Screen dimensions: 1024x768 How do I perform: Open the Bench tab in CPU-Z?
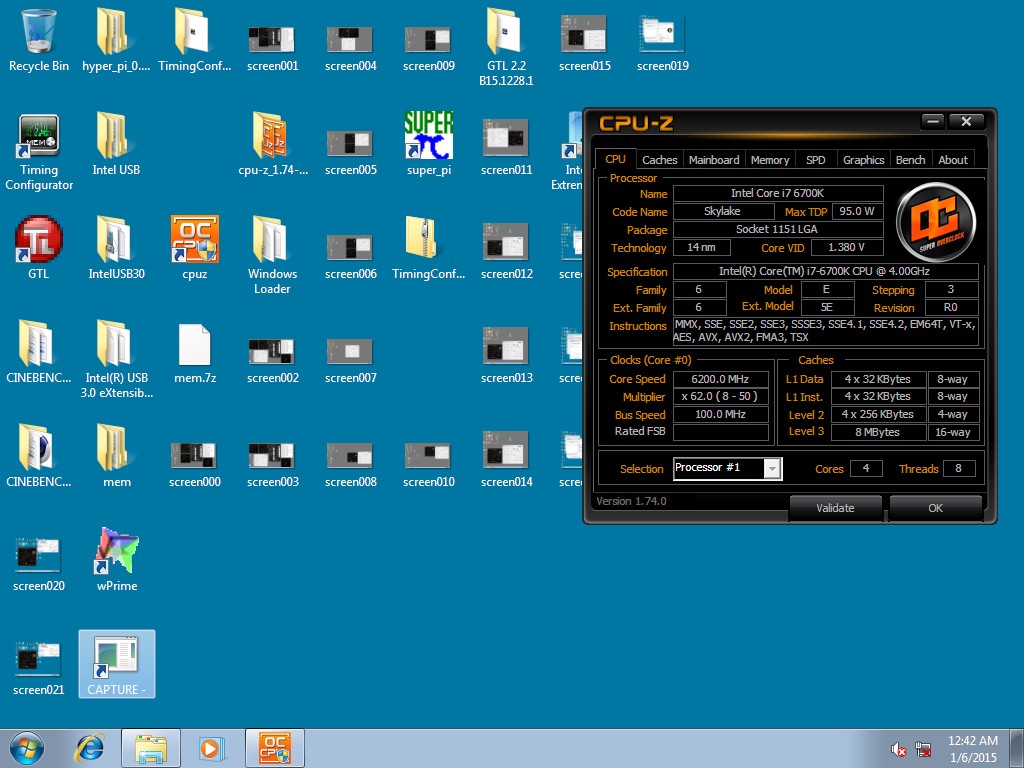[x=910, y=160]
